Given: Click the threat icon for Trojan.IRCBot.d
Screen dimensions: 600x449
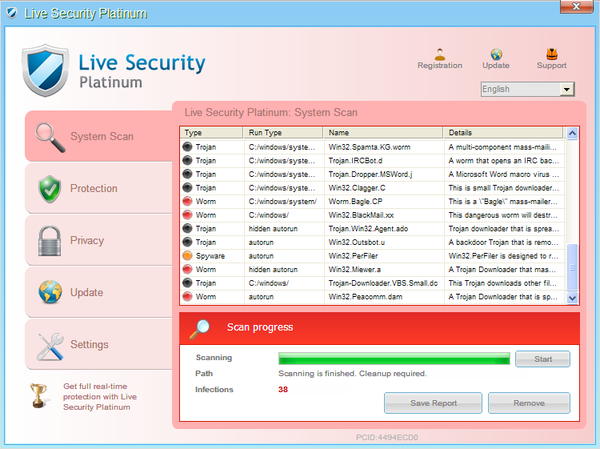Looking at the screenshot, I should pyautogui.click(x=187, y=160).
